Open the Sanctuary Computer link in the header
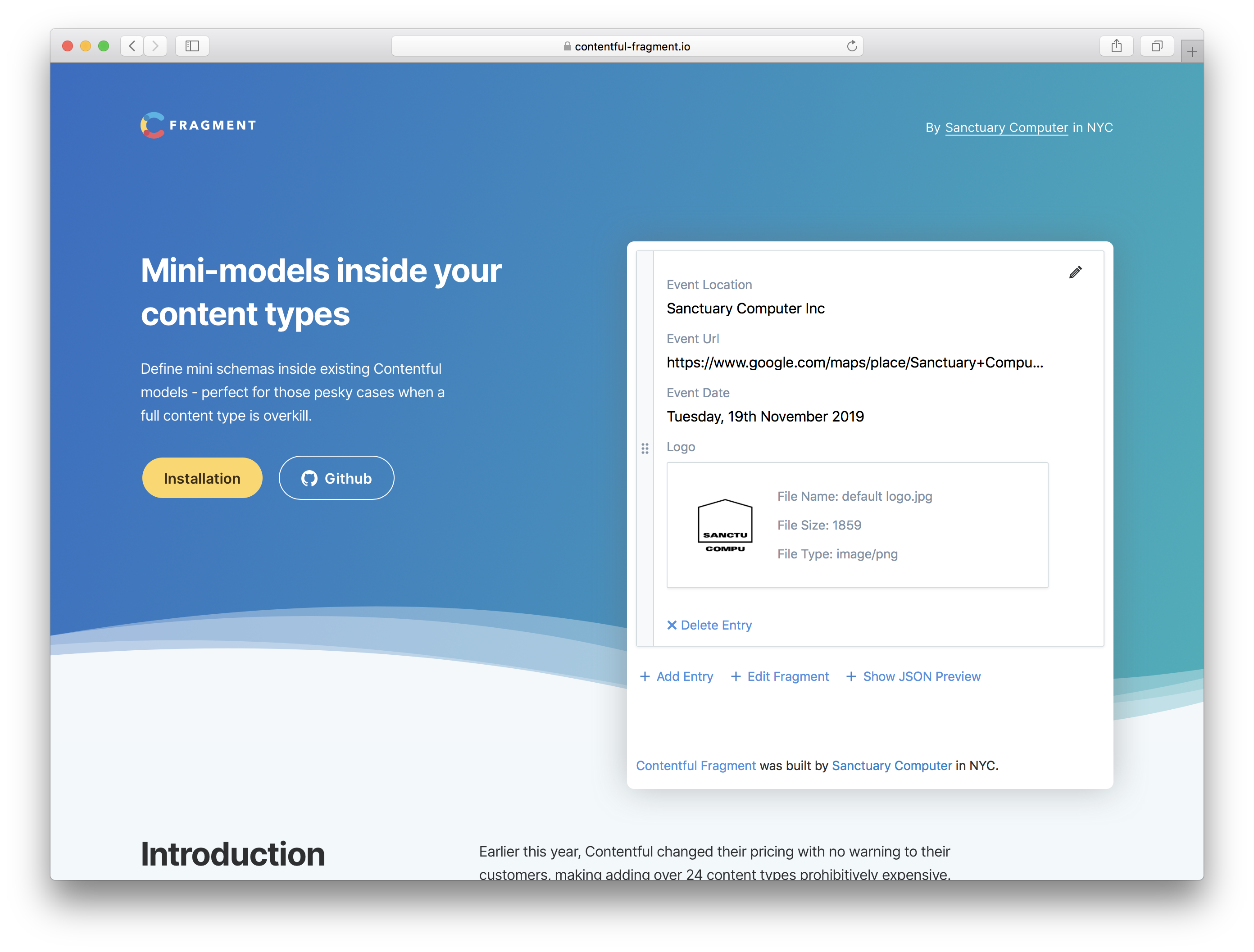The height and width of the screenshot is (952, 1254). [x=1006, y=127]
